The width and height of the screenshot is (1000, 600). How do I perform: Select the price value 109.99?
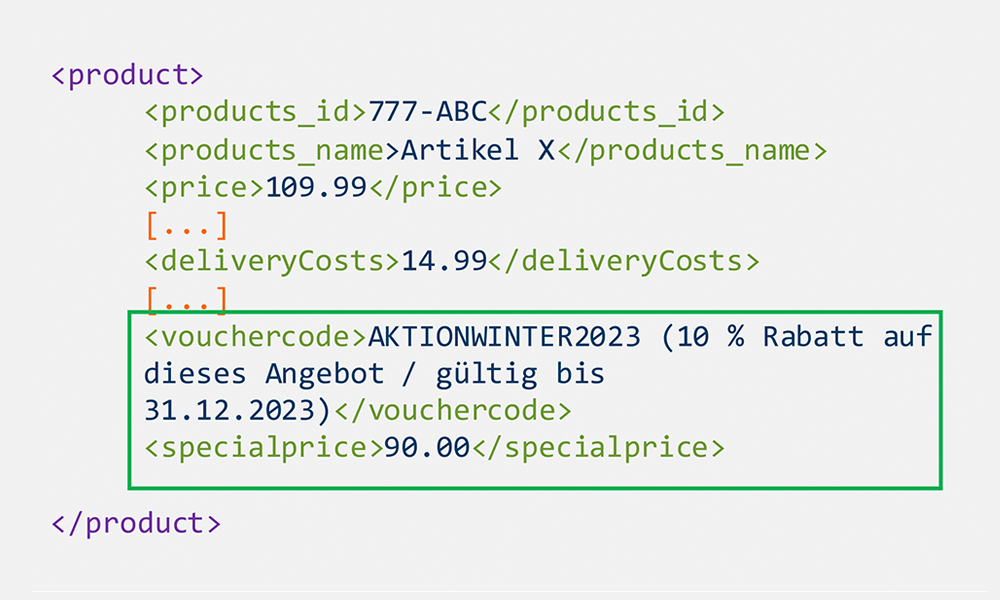pos(316,187)
